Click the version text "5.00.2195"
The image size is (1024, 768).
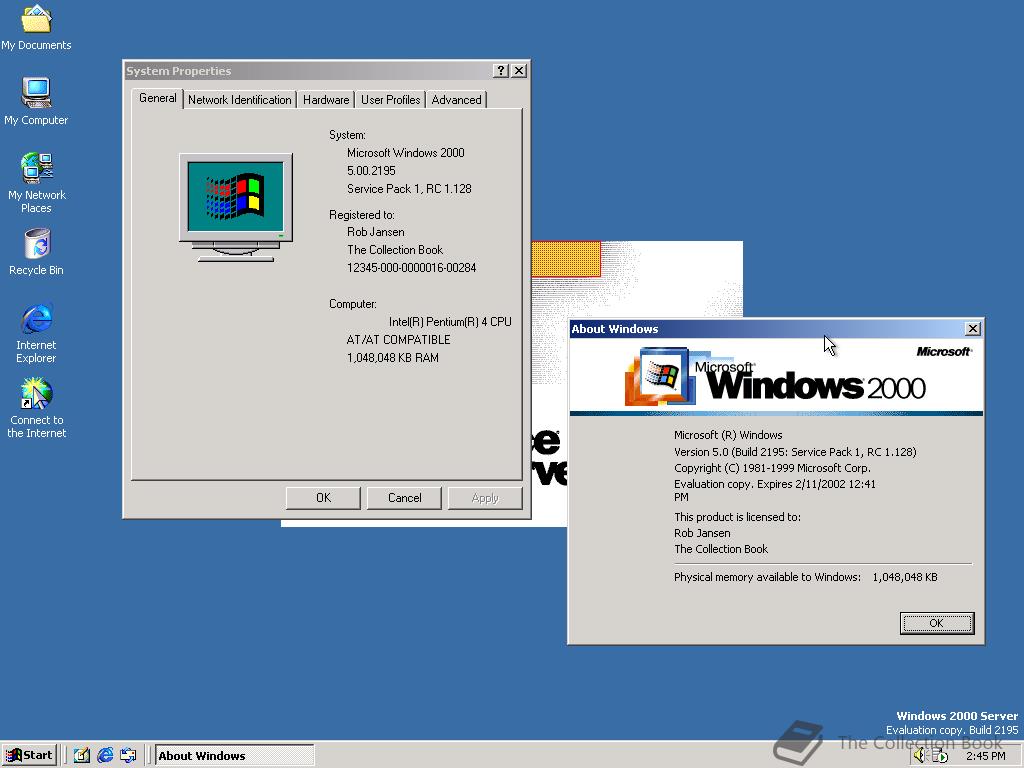[371, 170]
